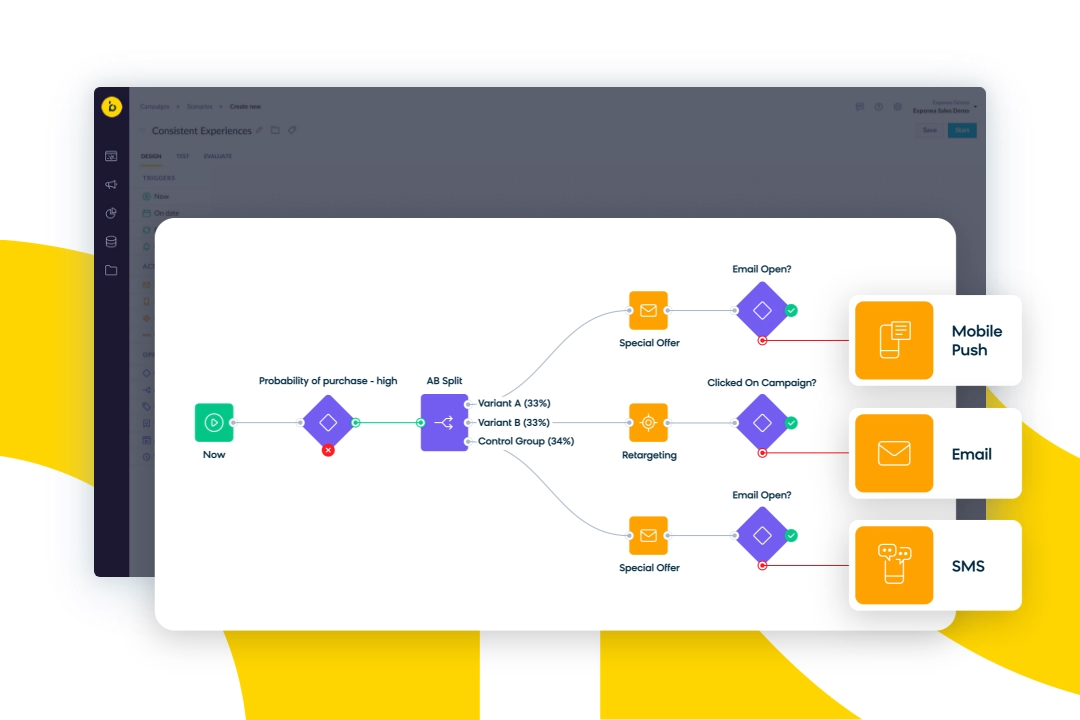
Task: Click green check on Clicked On Campaign node
Action: point(791,423)
